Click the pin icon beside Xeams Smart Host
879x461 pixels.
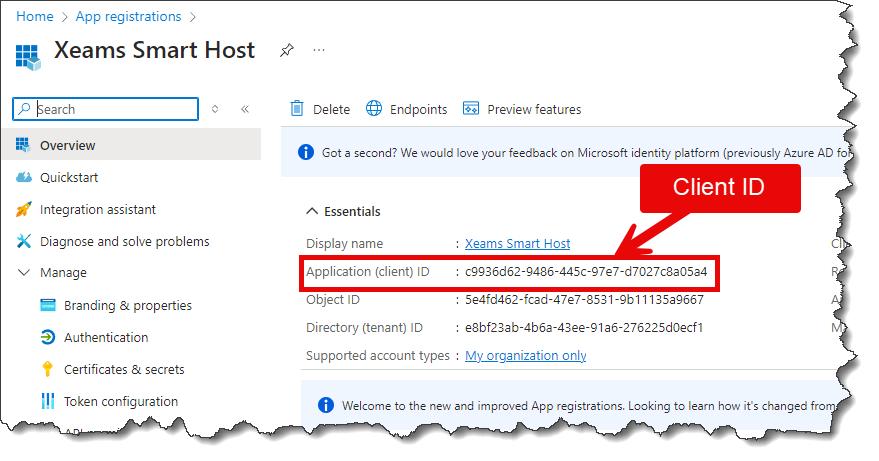point(287,50)
